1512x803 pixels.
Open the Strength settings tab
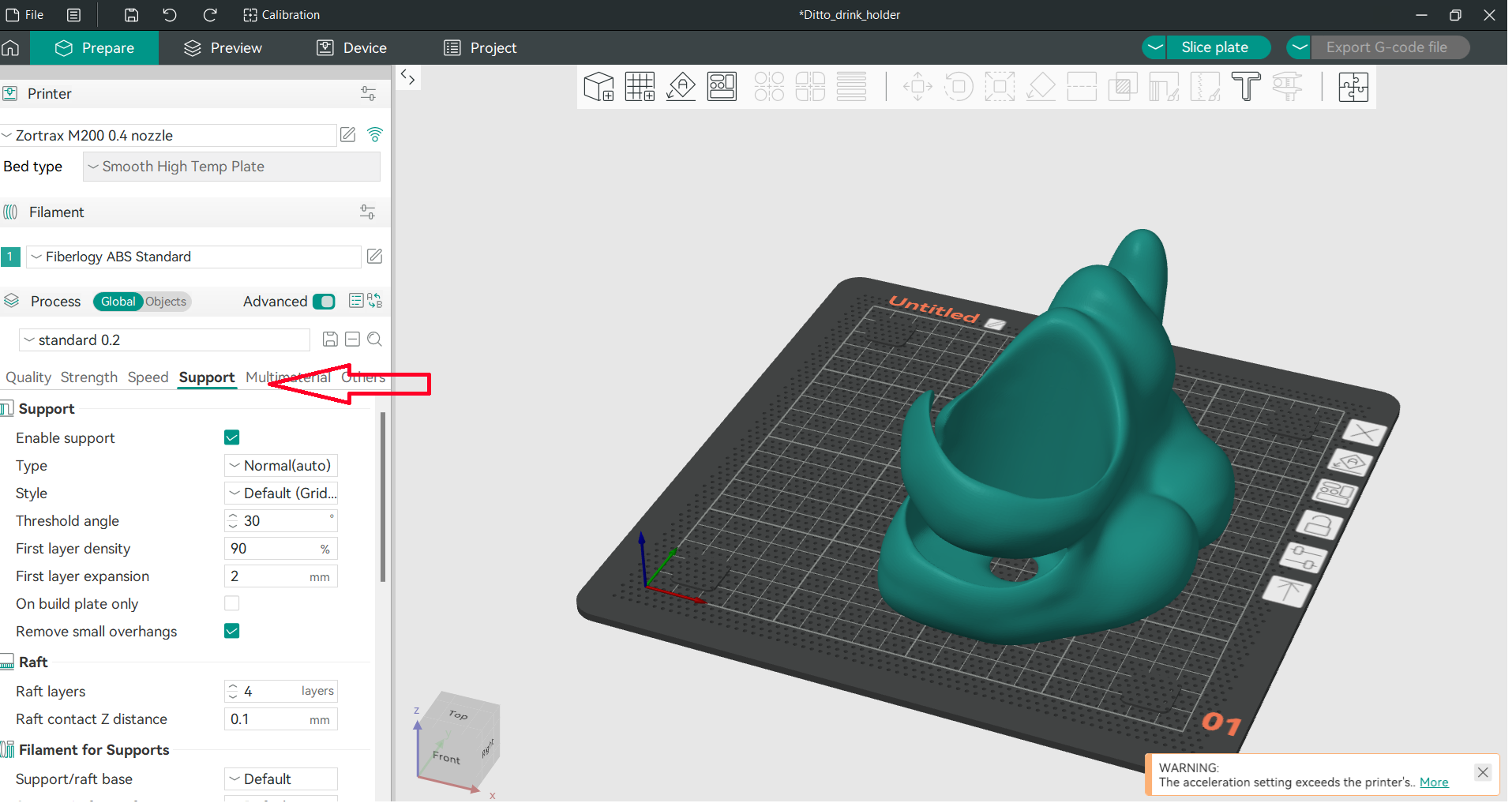pyautogui.click(x=88, y=377)
